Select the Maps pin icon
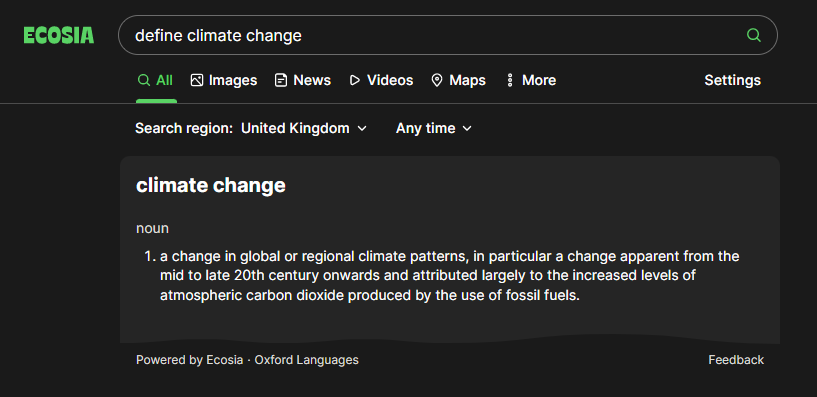The image size is (817, 397). [x=437, y=80]
